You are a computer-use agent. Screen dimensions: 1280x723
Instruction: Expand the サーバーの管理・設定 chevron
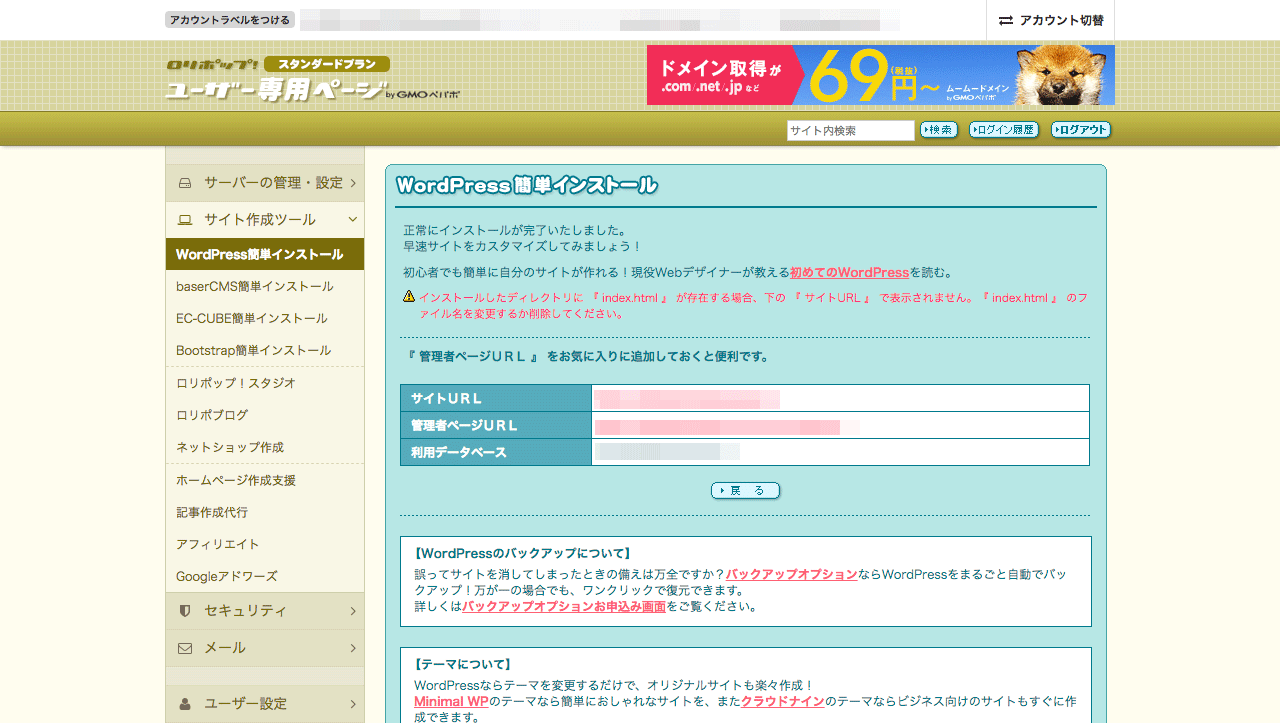(353, 183)
